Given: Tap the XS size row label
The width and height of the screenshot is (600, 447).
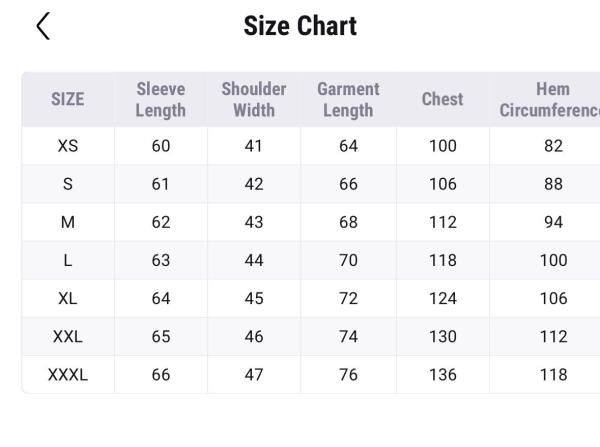Looking at the screenshot, I should pyautogui.click(x=68, y=146).
